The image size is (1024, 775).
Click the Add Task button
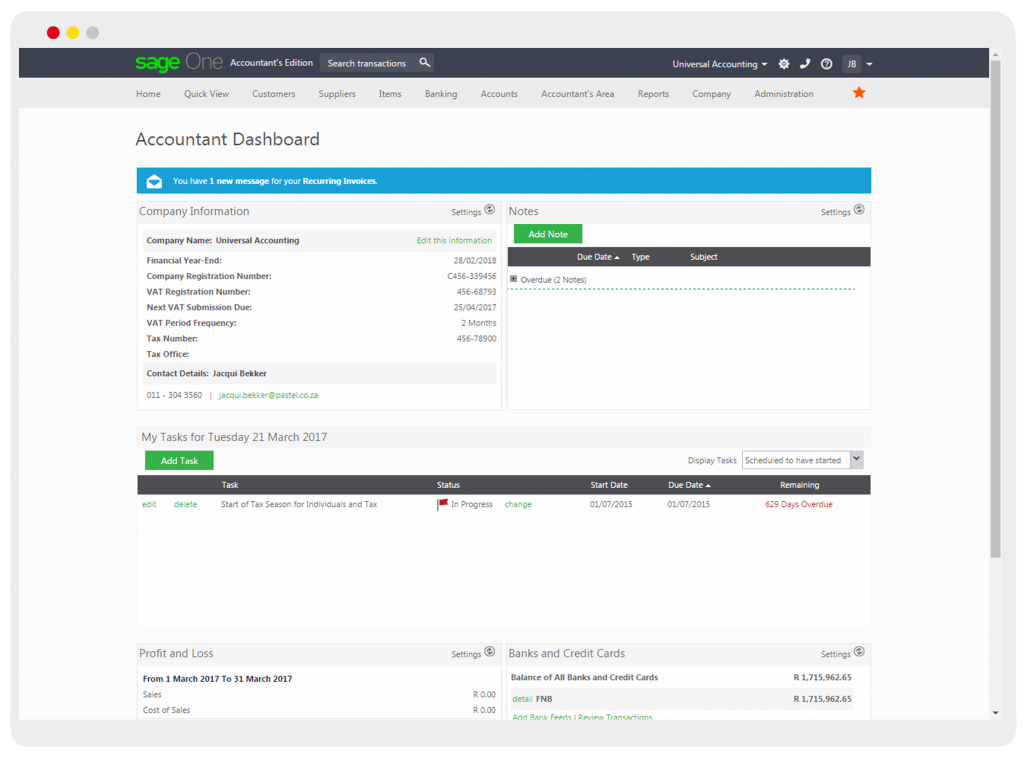coord(178,460)
